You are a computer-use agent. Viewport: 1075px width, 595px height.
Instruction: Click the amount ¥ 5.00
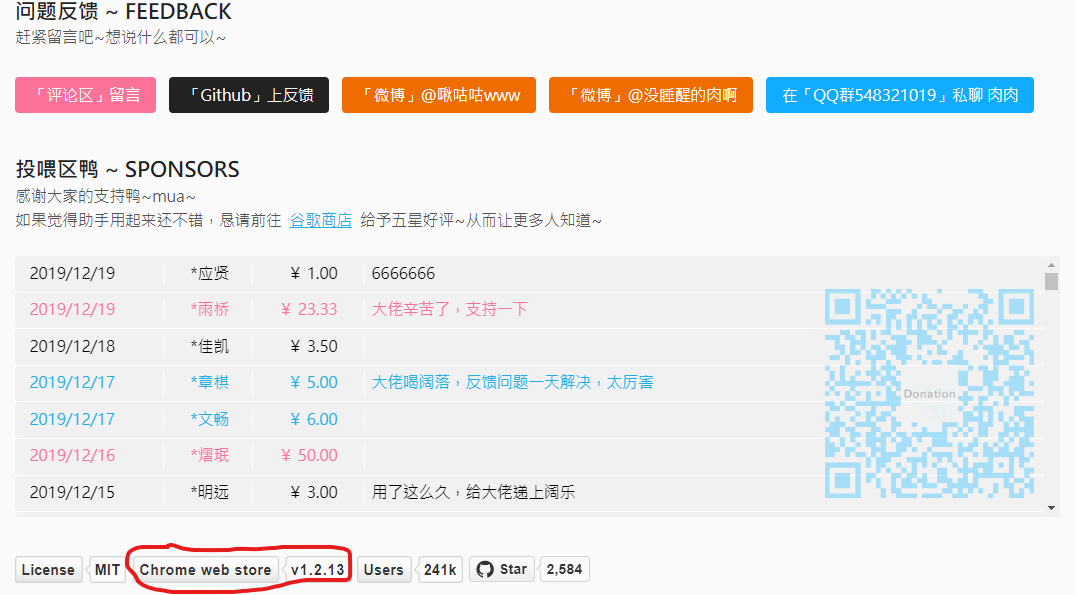tap(314, 382)
